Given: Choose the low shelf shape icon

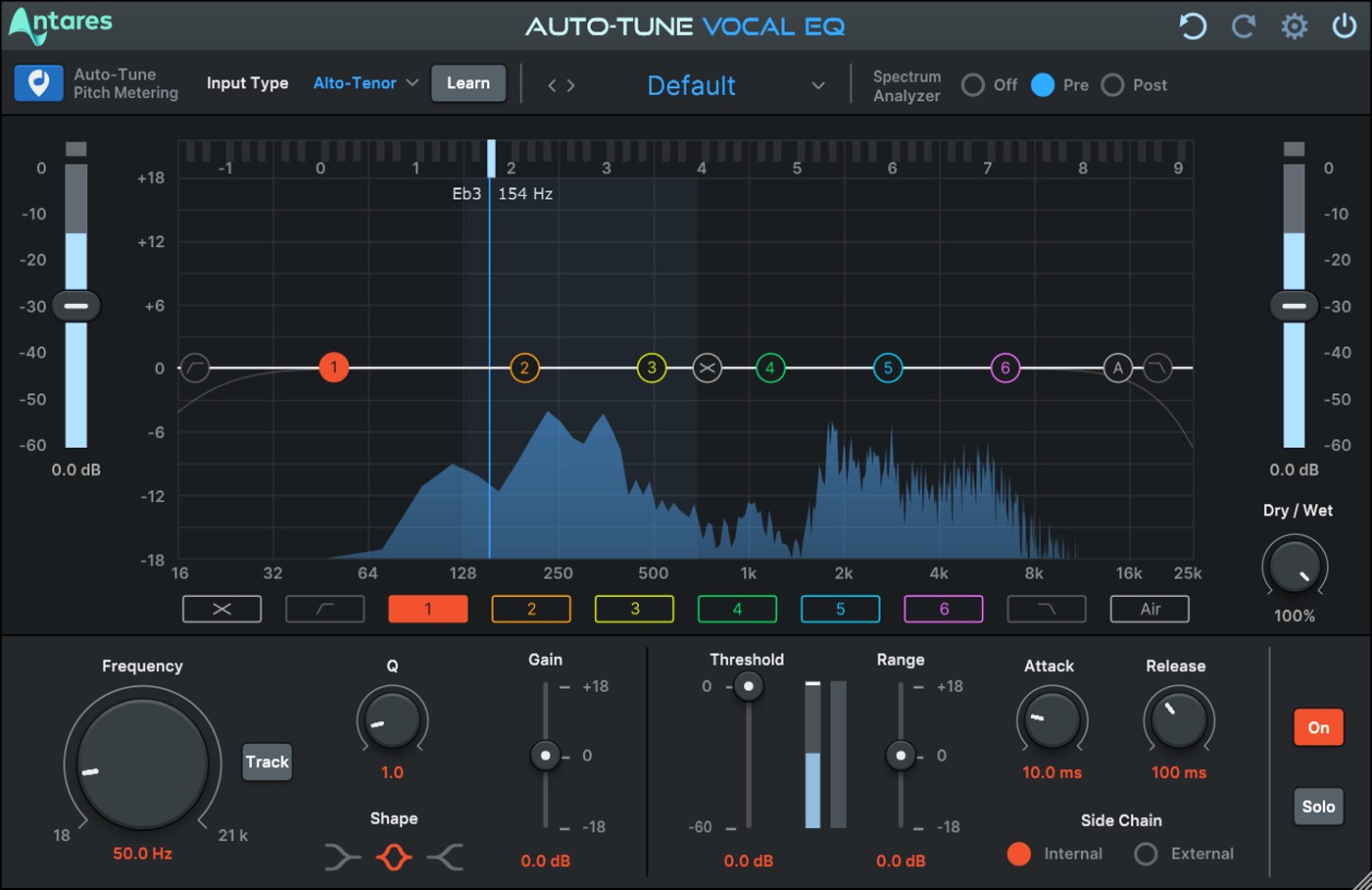Looking at the screenshot, I should tap(342, 858).
